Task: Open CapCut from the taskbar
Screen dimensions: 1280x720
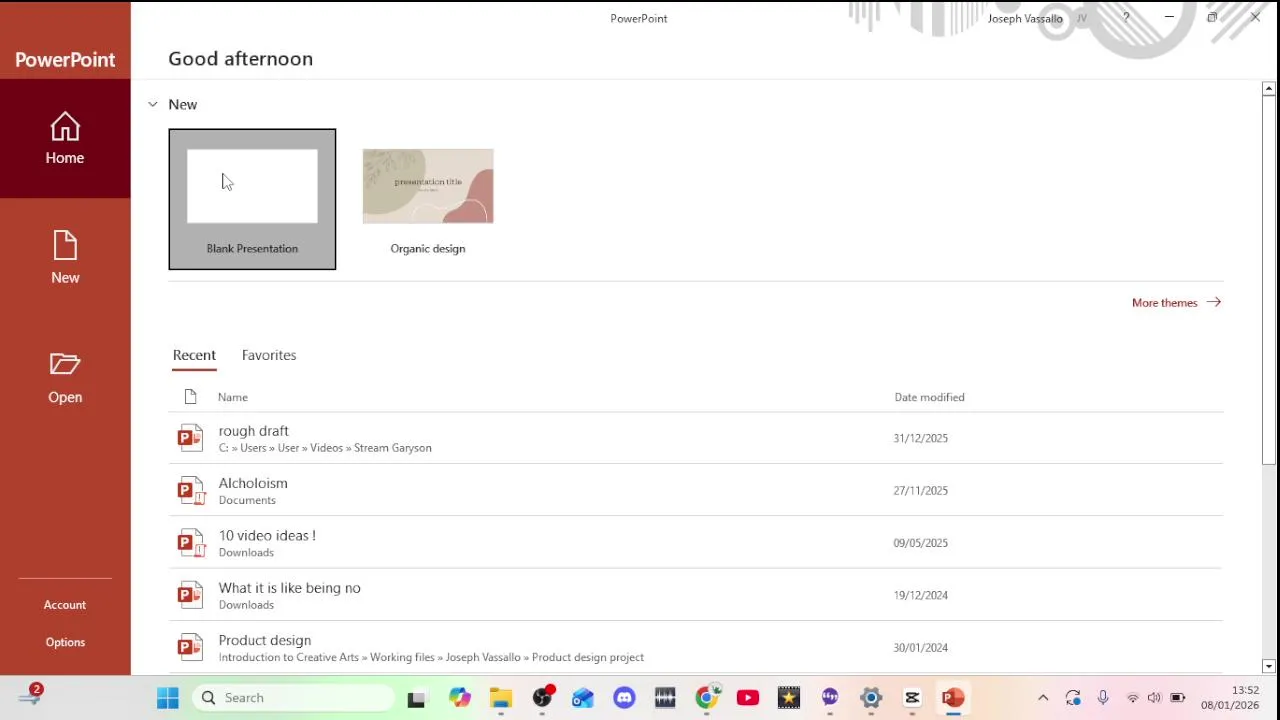Action: [912, 698]
